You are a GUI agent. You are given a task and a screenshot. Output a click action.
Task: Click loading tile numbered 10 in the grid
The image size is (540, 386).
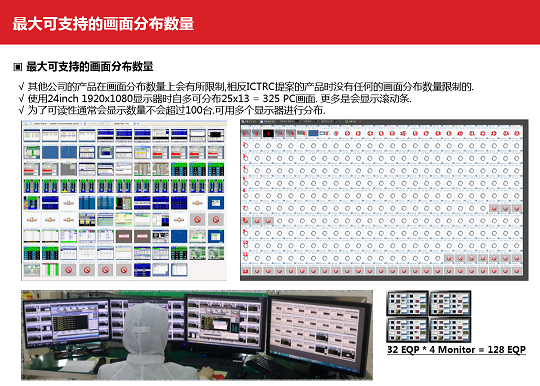coord(347,133)
